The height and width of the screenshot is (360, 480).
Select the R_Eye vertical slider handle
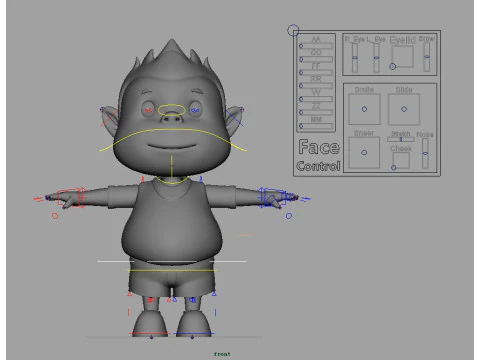[355, 58]
